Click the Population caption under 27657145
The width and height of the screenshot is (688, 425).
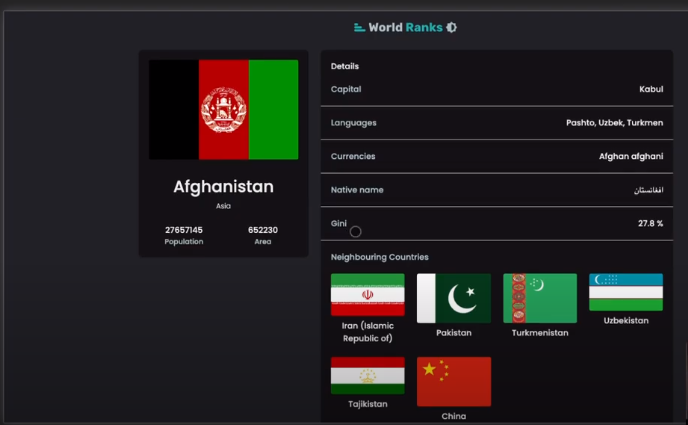tap(184, 242)
